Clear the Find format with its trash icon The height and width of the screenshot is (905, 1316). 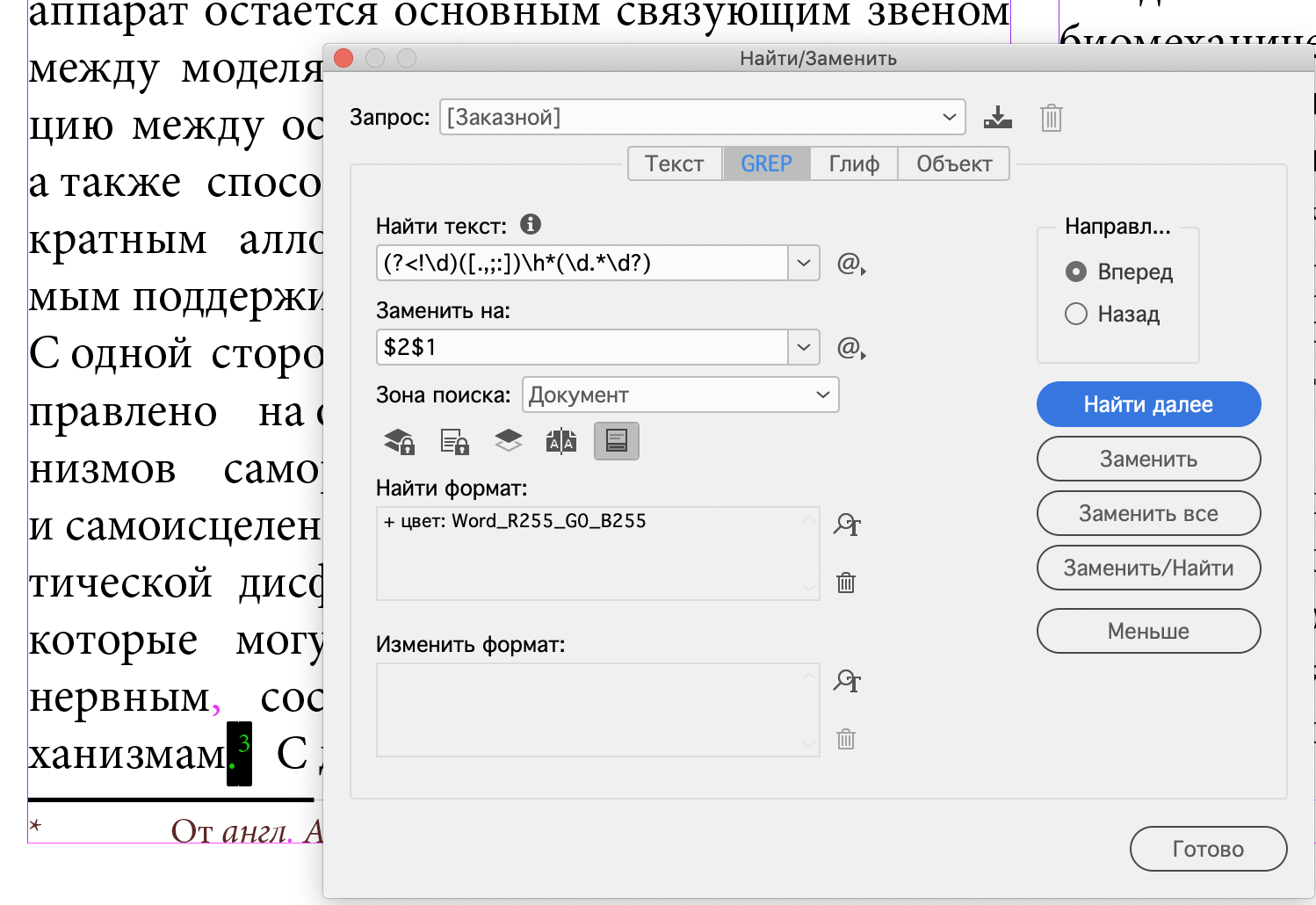tap(846, 583)
